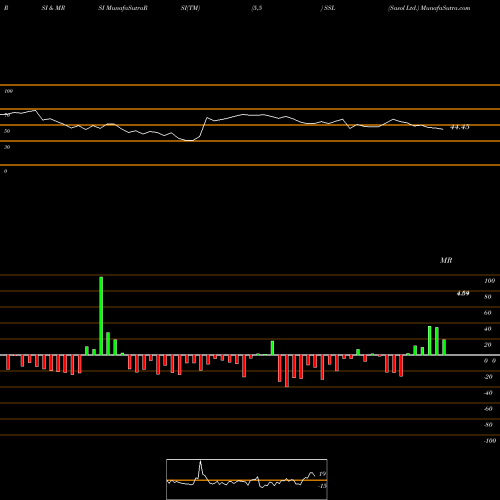Screen dimensions: 500x500
Task: Click the 'SI(TM)' header label
Action: pyautogui.click(x=190, y=8)
